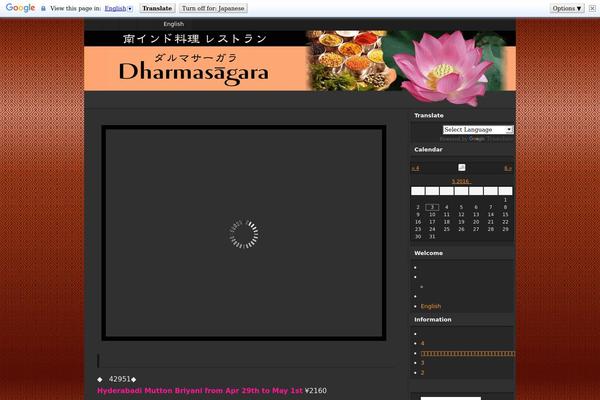Select day 20 in the calendar
Viewport: 600px width, 400px height.
pos(476,222)
